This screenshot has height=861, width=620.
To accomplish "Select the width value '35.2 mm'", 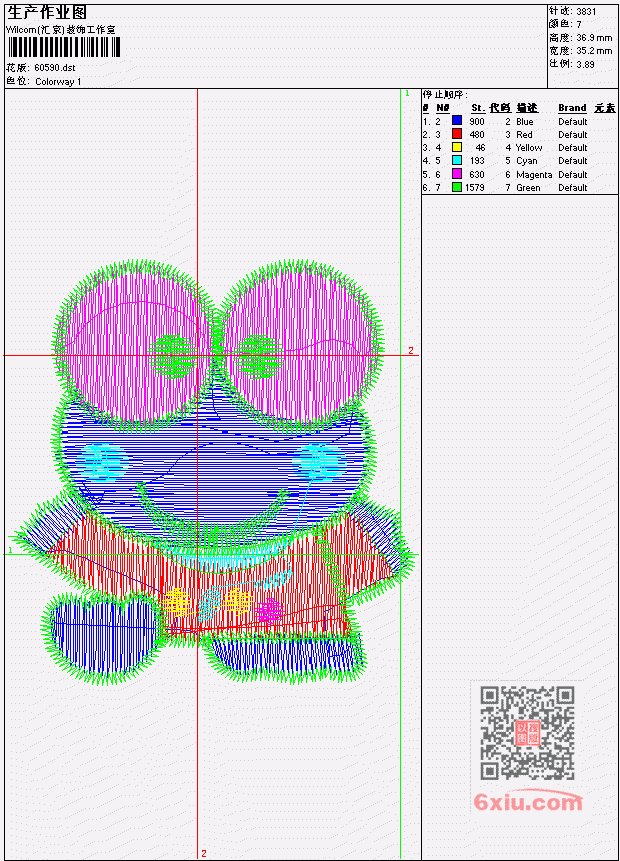I will point(594,51).
